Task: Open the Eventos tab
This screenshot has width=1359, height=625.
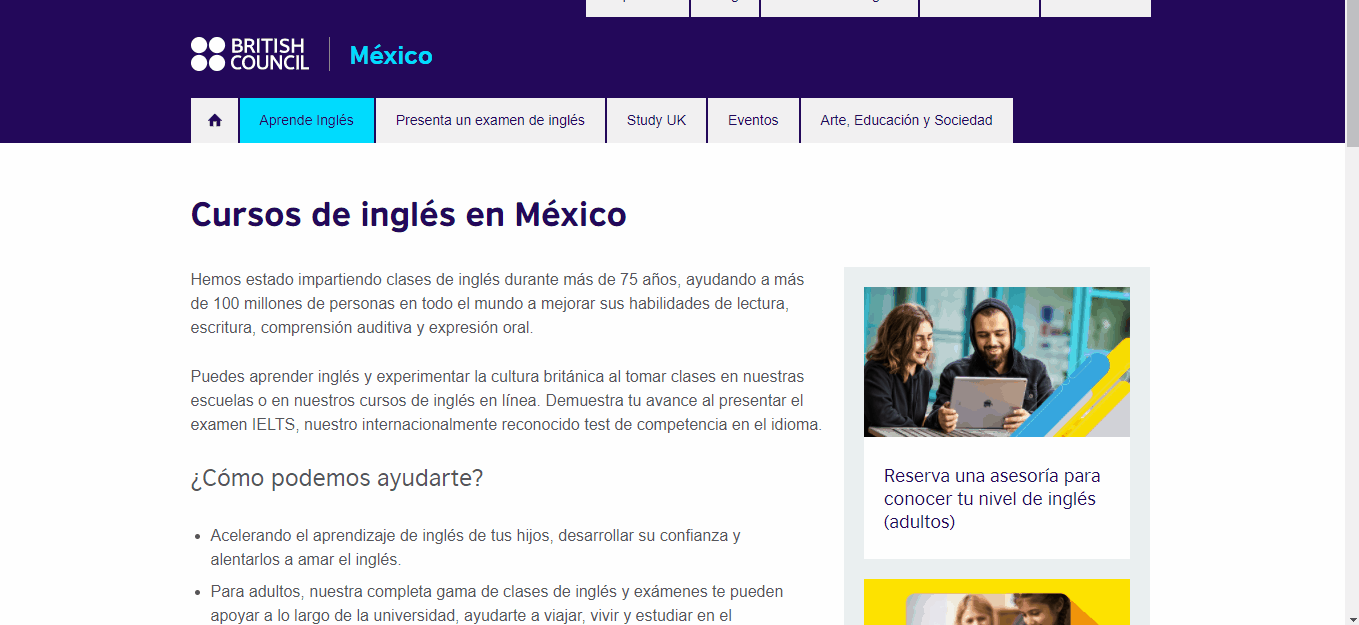Action: (x=753, y=120)
